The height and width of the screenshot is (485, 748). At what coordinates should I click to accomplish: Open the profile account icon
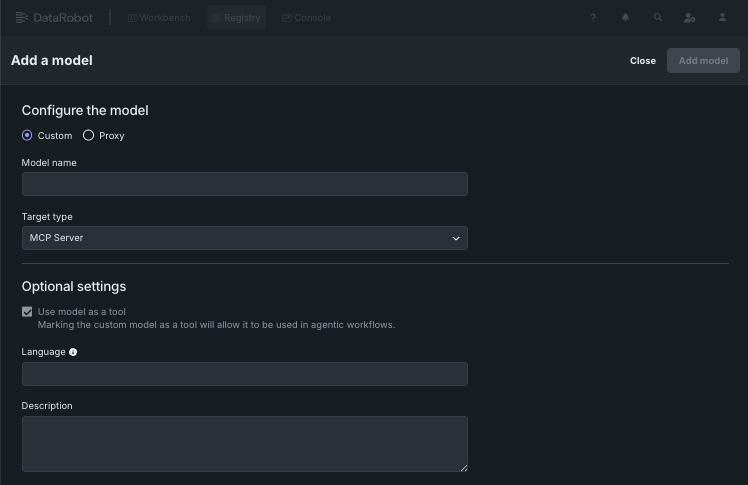point(722,17)
